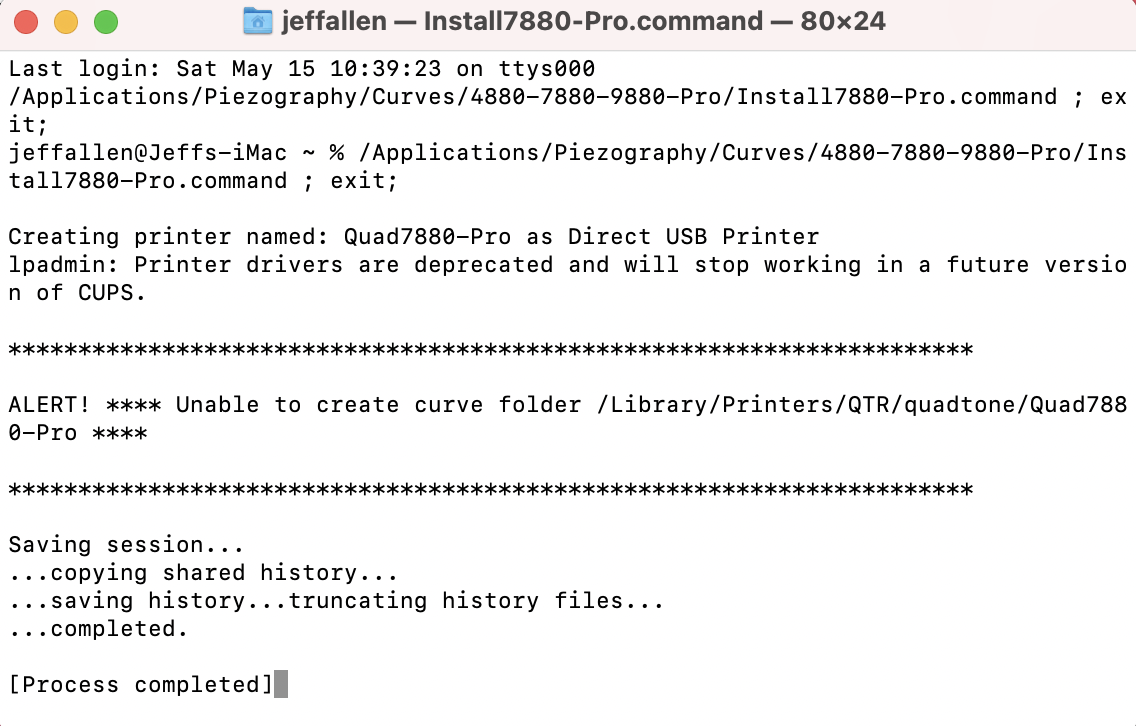Click the Quad7880-Pro printer name text

[x=427, y=237]
